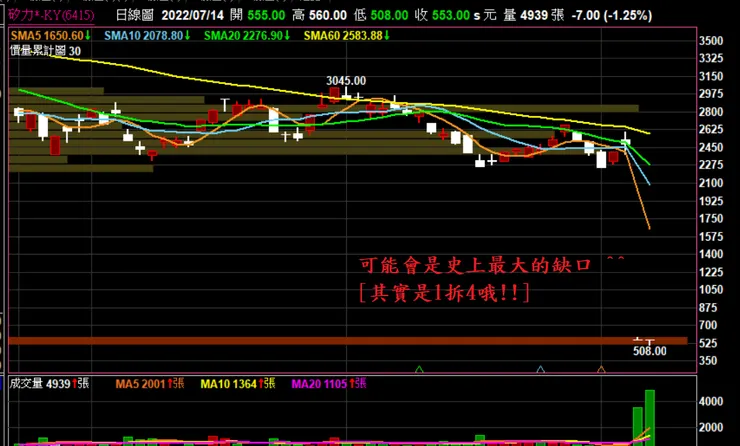Select the MA5 2001 volume average label

point(150,384)
